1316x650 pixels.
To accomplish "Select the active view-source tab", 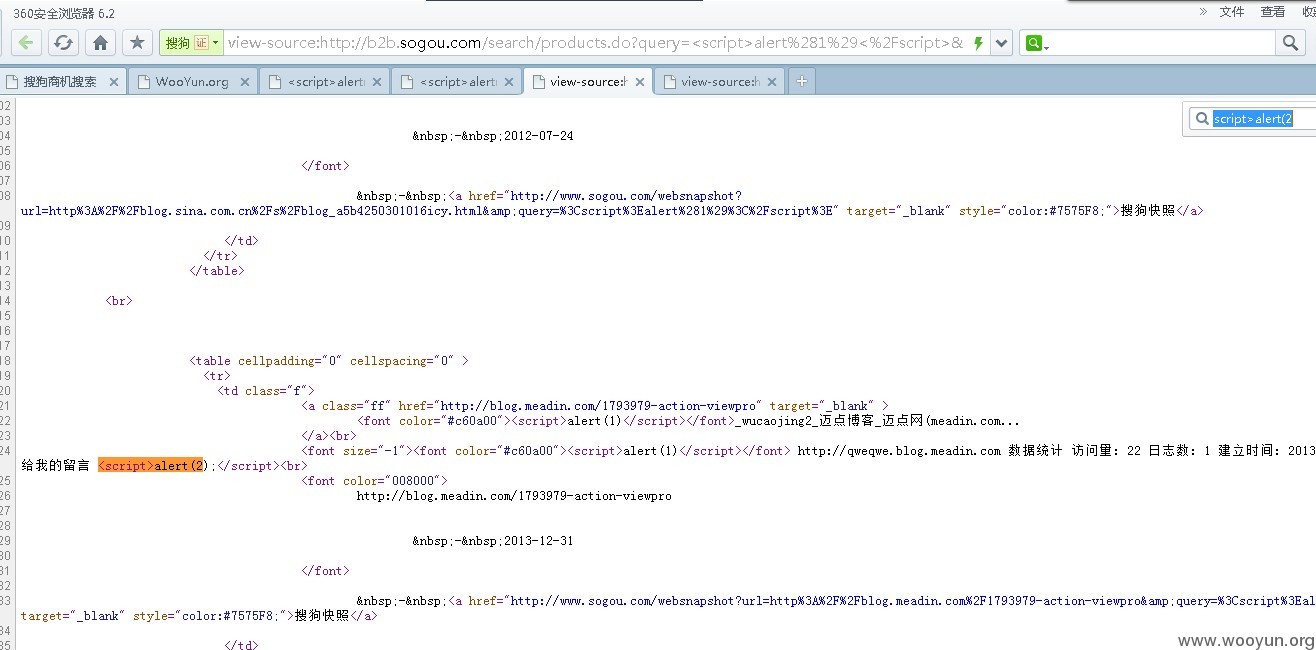I will [588, 82].
